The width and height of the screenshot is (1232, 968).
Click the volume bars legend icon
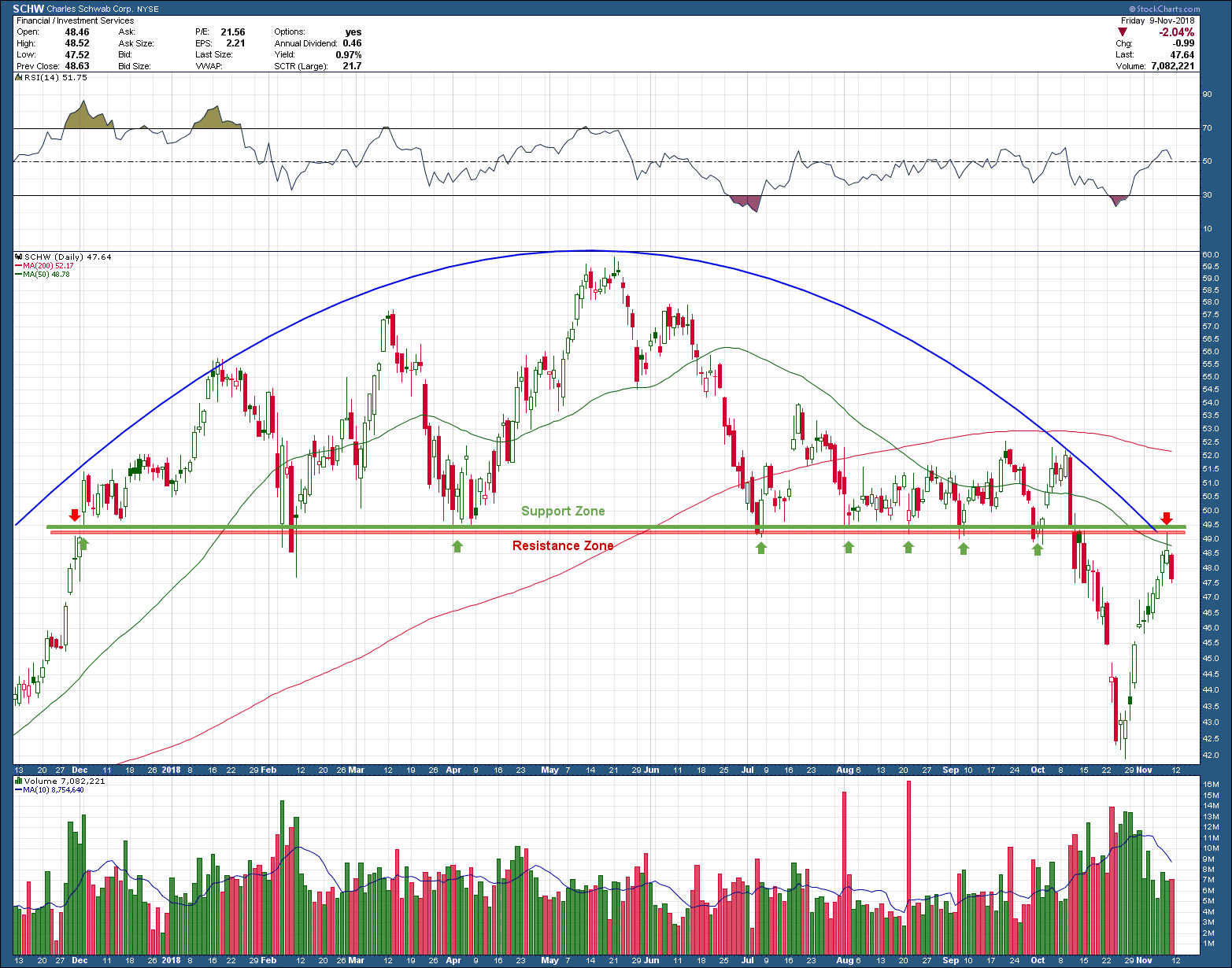click(x=19, y=781)
